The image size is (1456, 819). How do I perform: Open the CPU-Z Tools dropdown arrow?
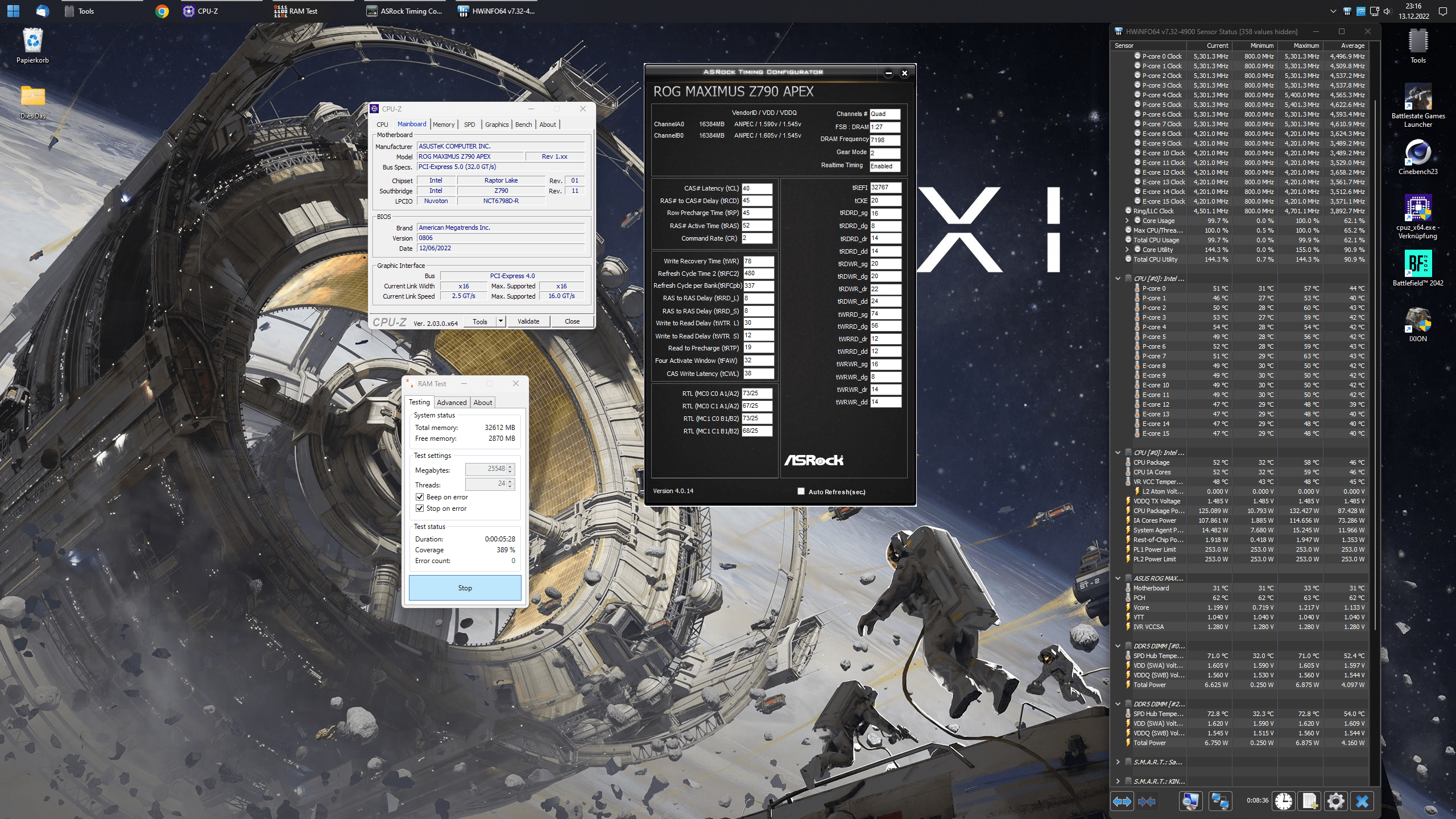click(500, 321)
